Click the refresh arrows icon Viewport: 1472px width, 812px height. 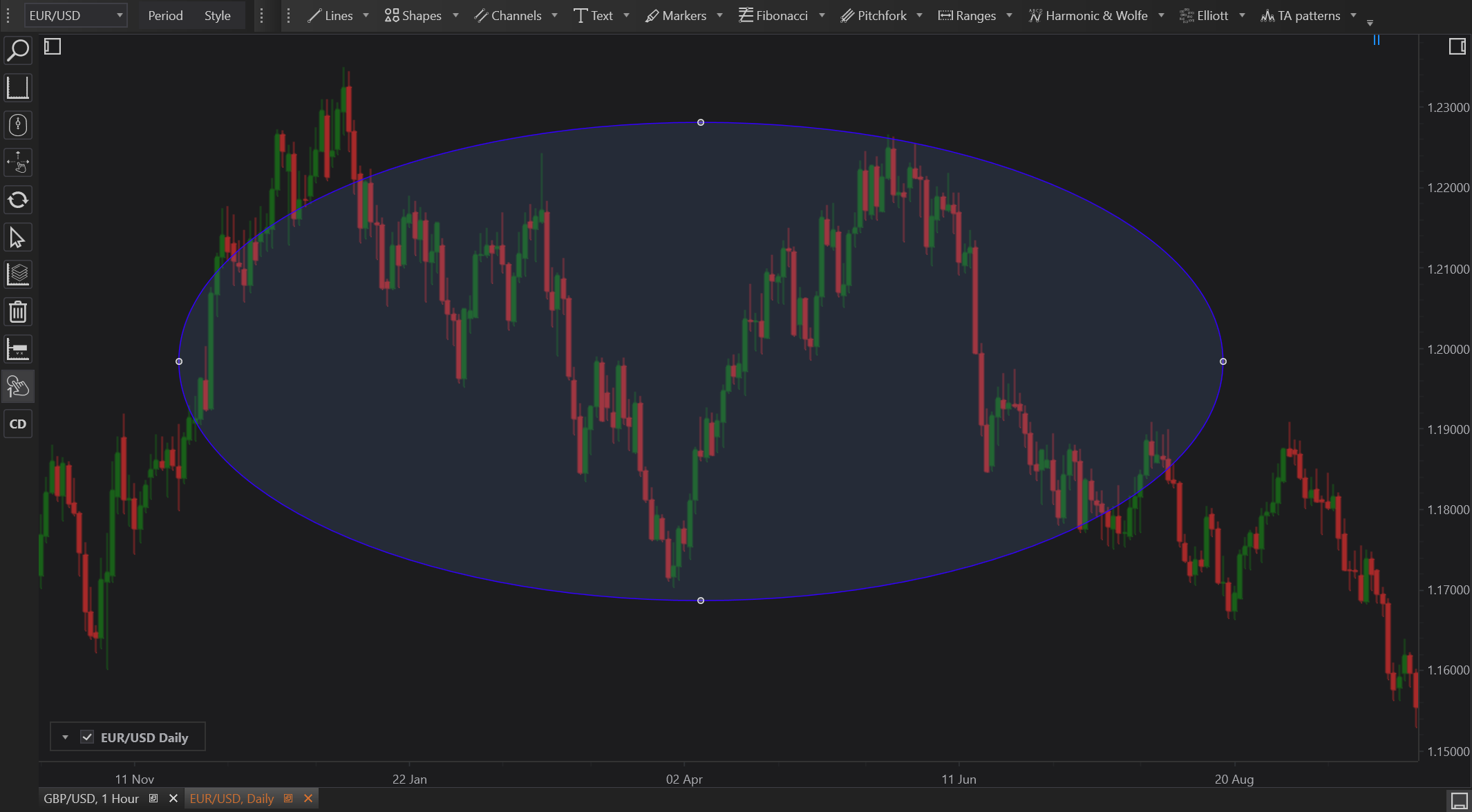[x=18, y=200]
